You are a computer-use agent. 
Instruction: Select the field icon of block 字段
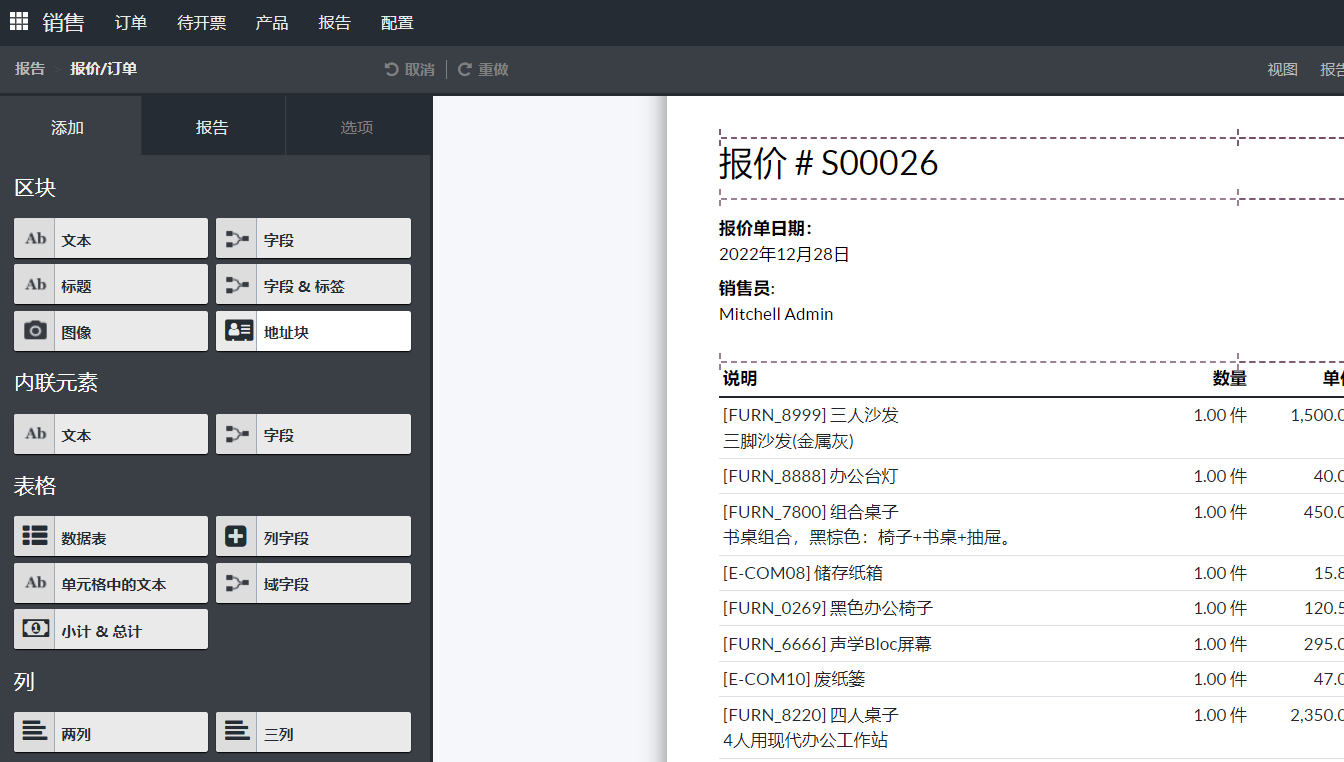(x=237, y=239)
